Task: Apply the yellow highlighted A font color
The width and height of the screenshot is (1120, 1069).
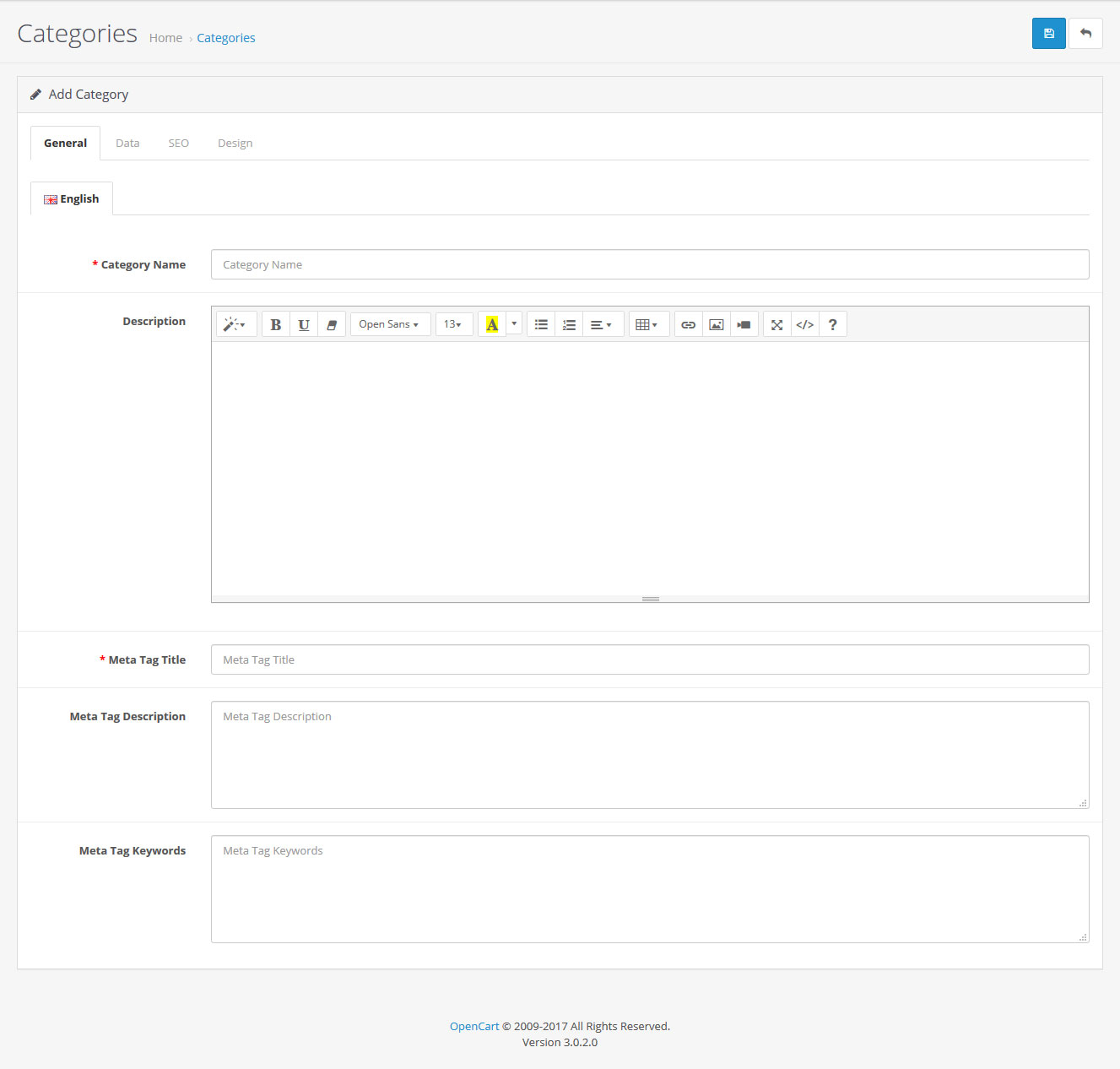Action: tap(492, 324)
